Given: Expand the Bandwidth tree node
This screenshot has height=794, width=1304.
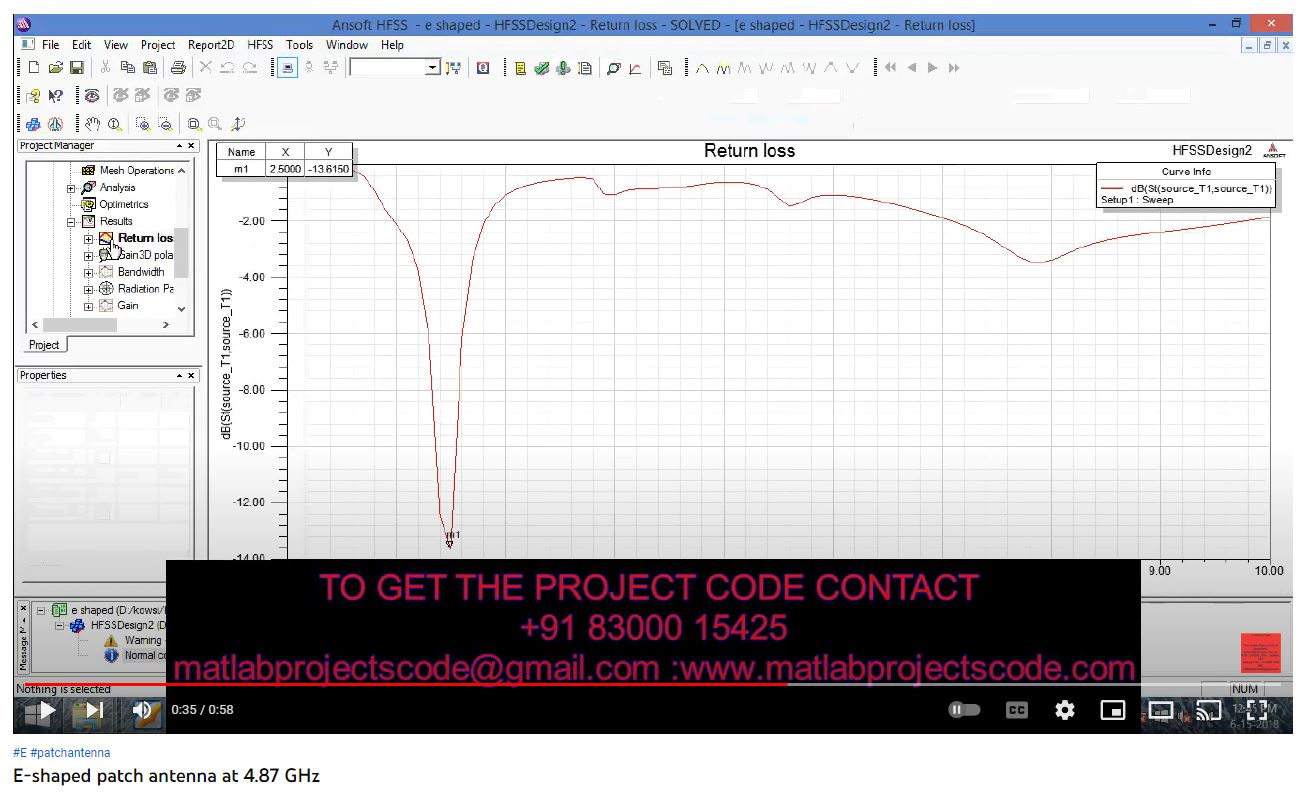Looking at the screenshot, I should (89, 273).
